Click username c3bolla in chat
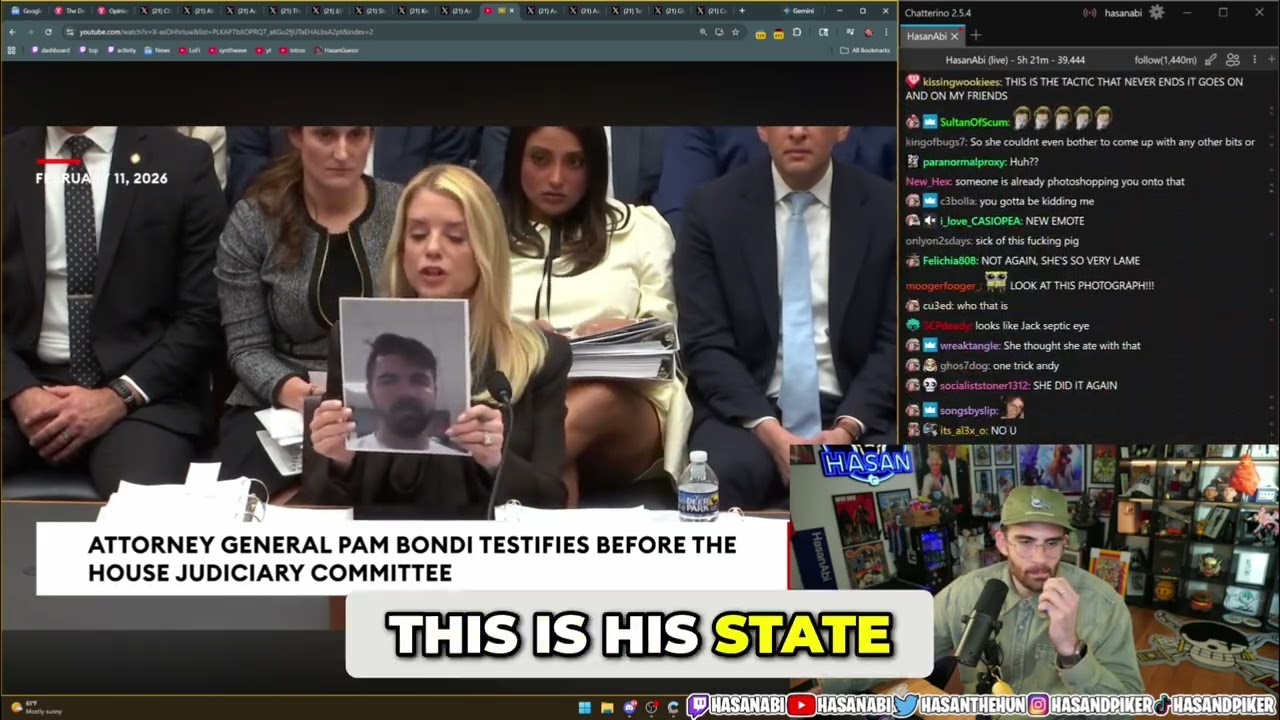This screenshot has width=1280, height=720. [957, 201]
